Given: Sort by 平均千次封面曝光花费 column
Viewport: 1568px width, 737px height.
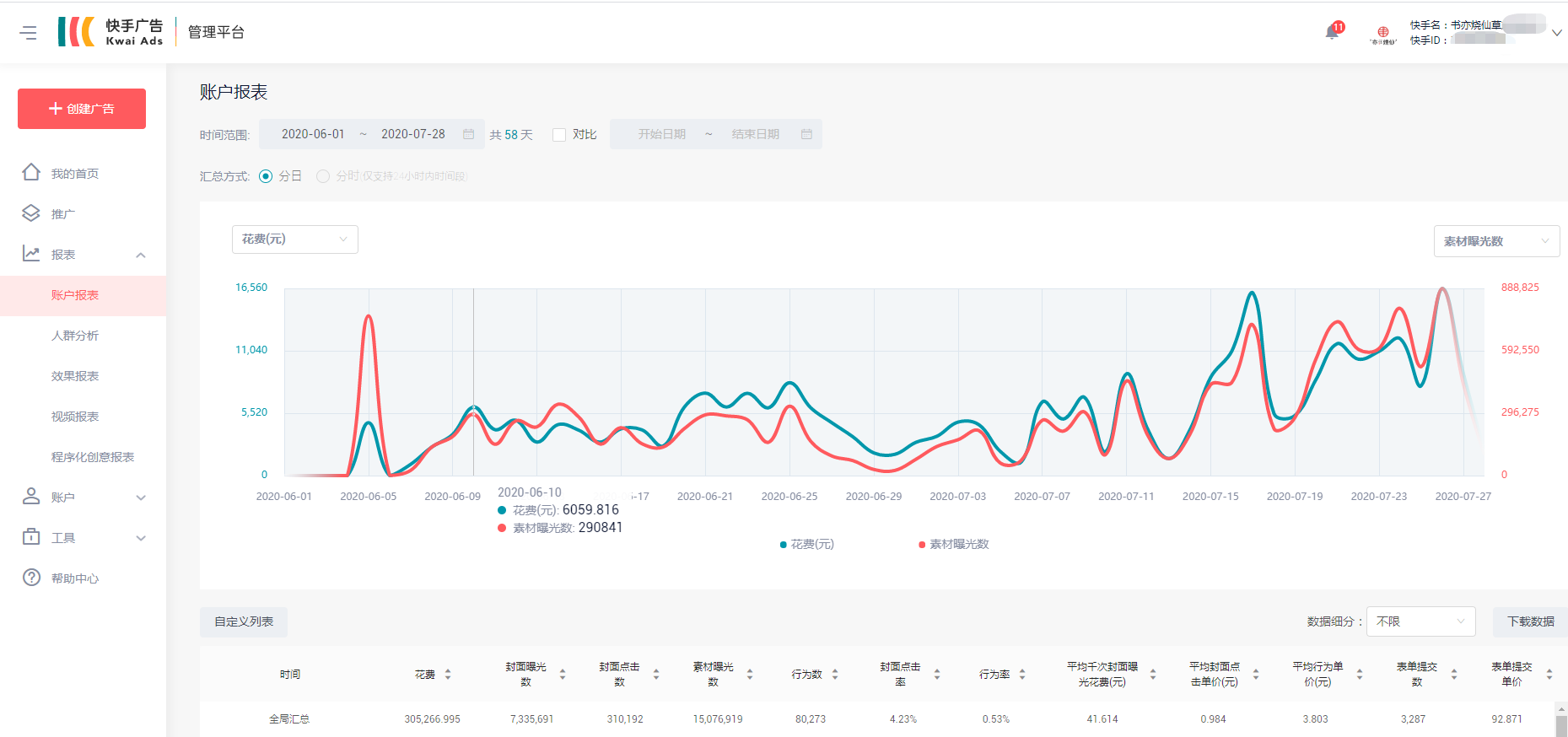Looking at the screenshot, I should click(1153, 675).
